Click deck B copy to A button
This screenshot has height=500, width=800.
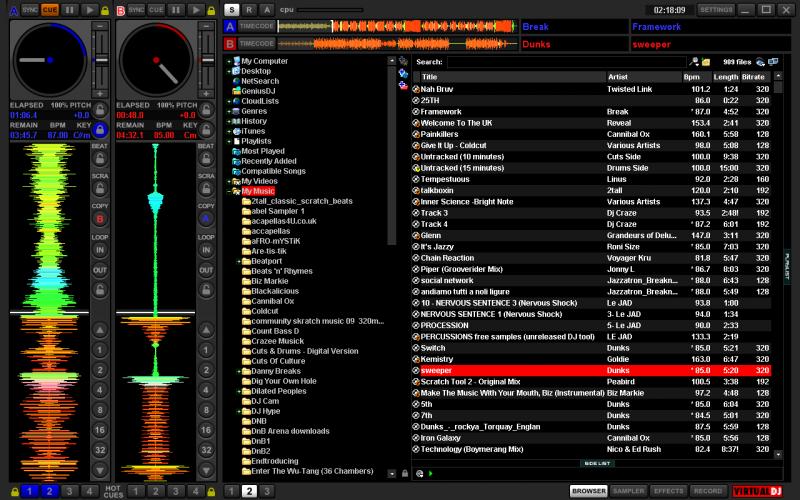(x=206, y=219)
